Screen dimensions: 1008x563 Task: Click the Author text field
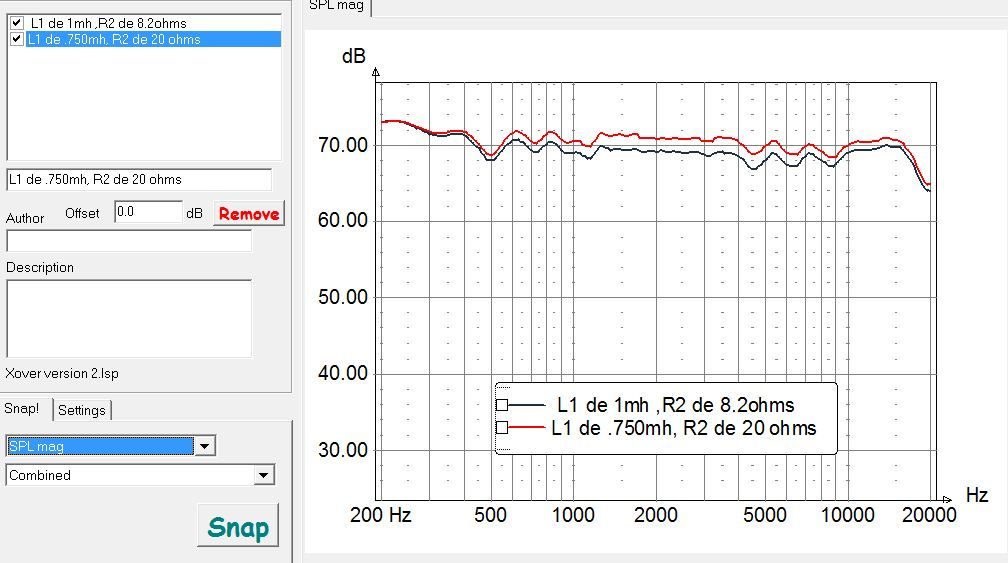pos(129,241)
